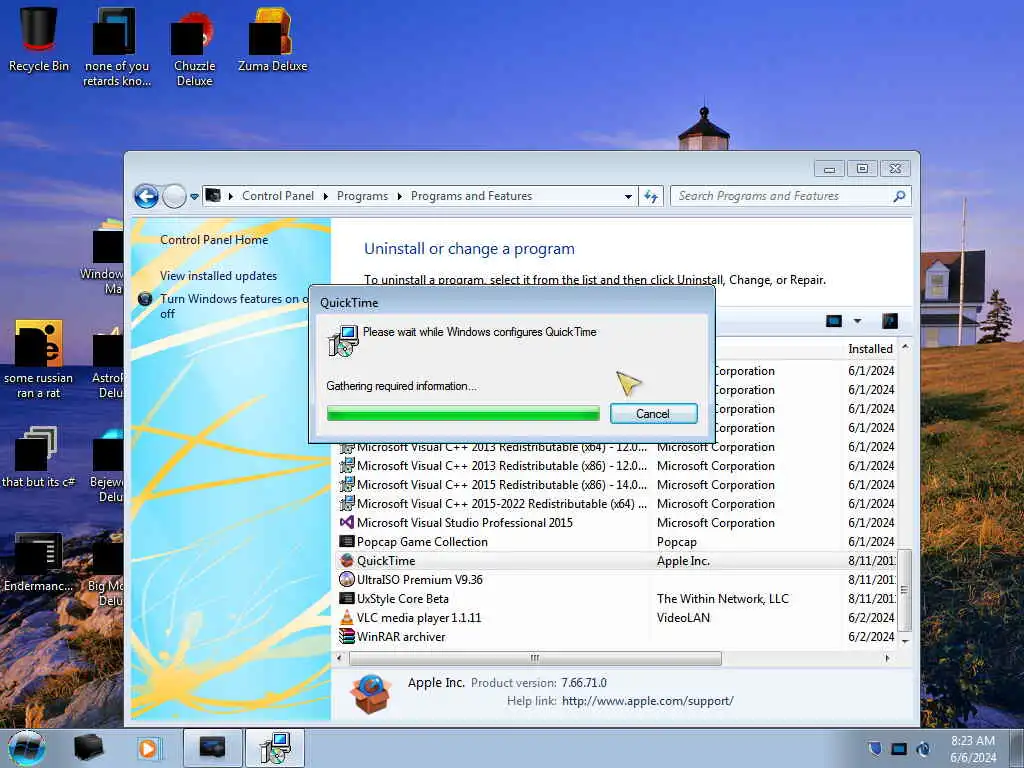
Task: Open the Chuzzle Deluxe desktop icon
Action: pyautogui.click(x=194, y=47)
